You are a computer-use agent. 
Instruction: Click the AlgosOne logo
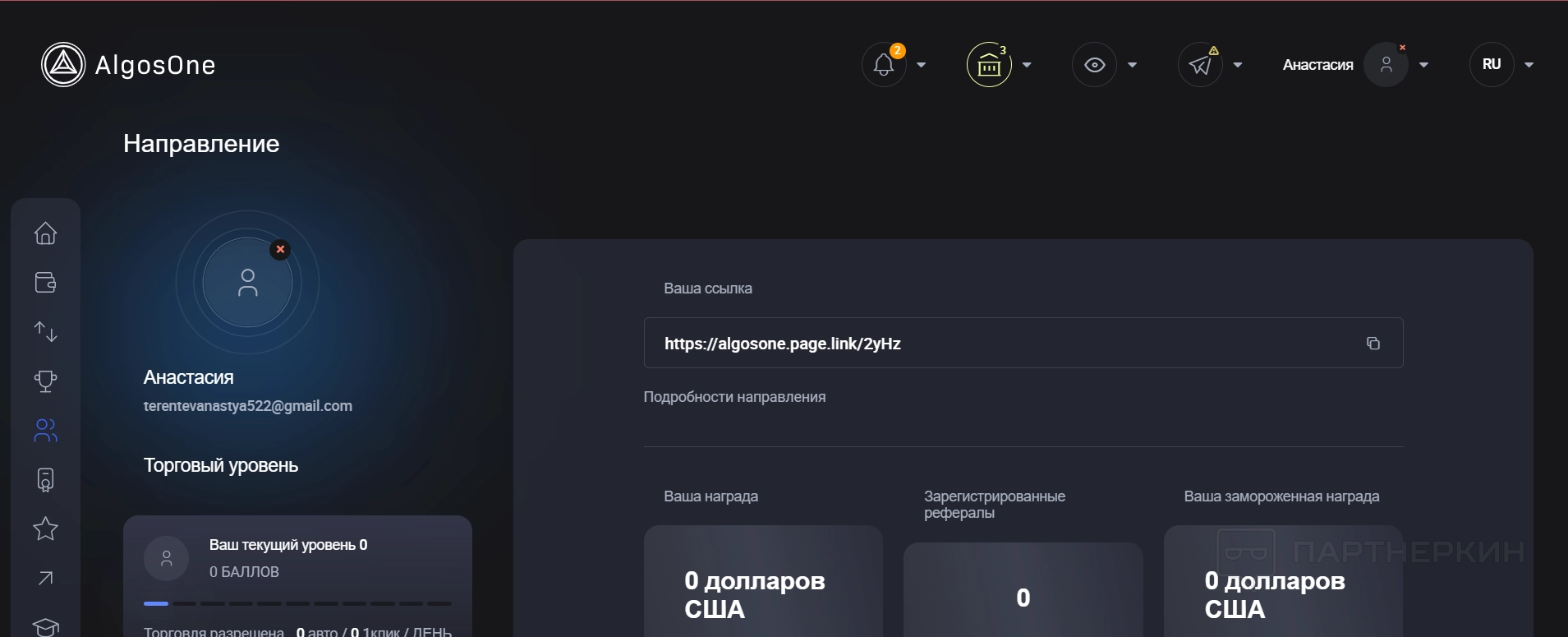(129, 65)
